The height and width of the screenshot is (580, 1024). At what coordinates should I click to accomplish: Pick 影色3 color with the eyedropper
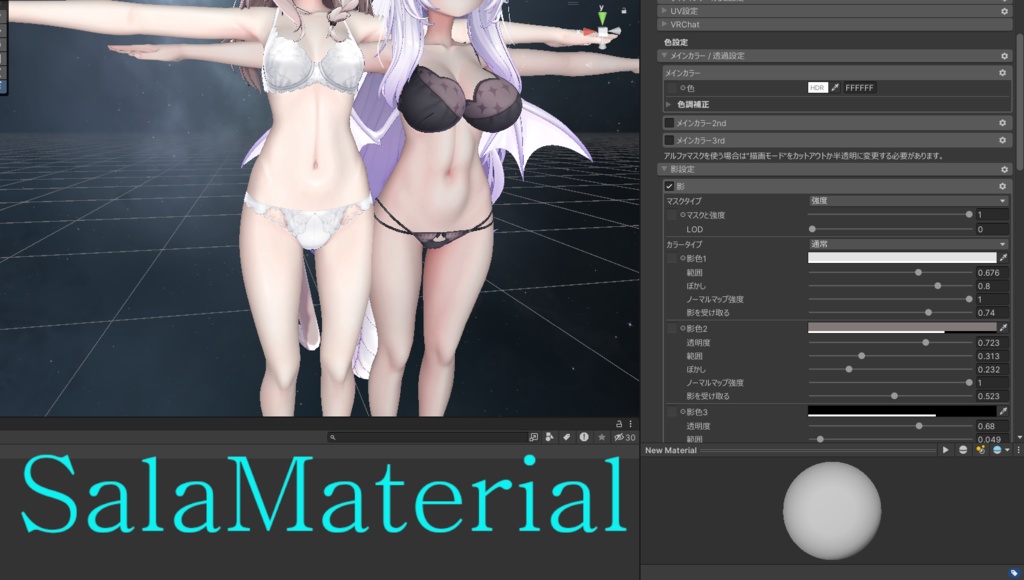tap(1003, 411)
